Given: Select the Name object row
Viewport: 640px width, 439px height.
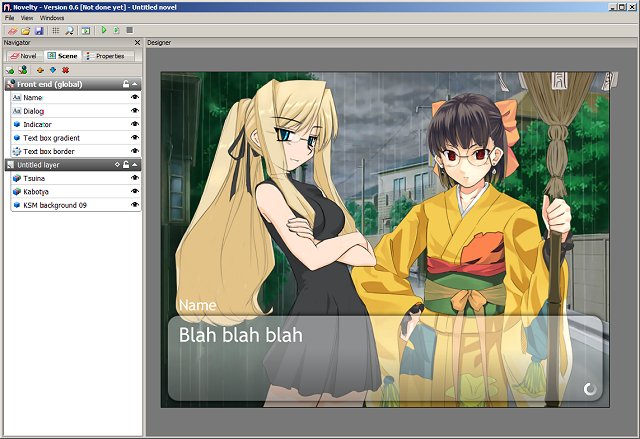Looking at the screenshot, I should (76, 98).
